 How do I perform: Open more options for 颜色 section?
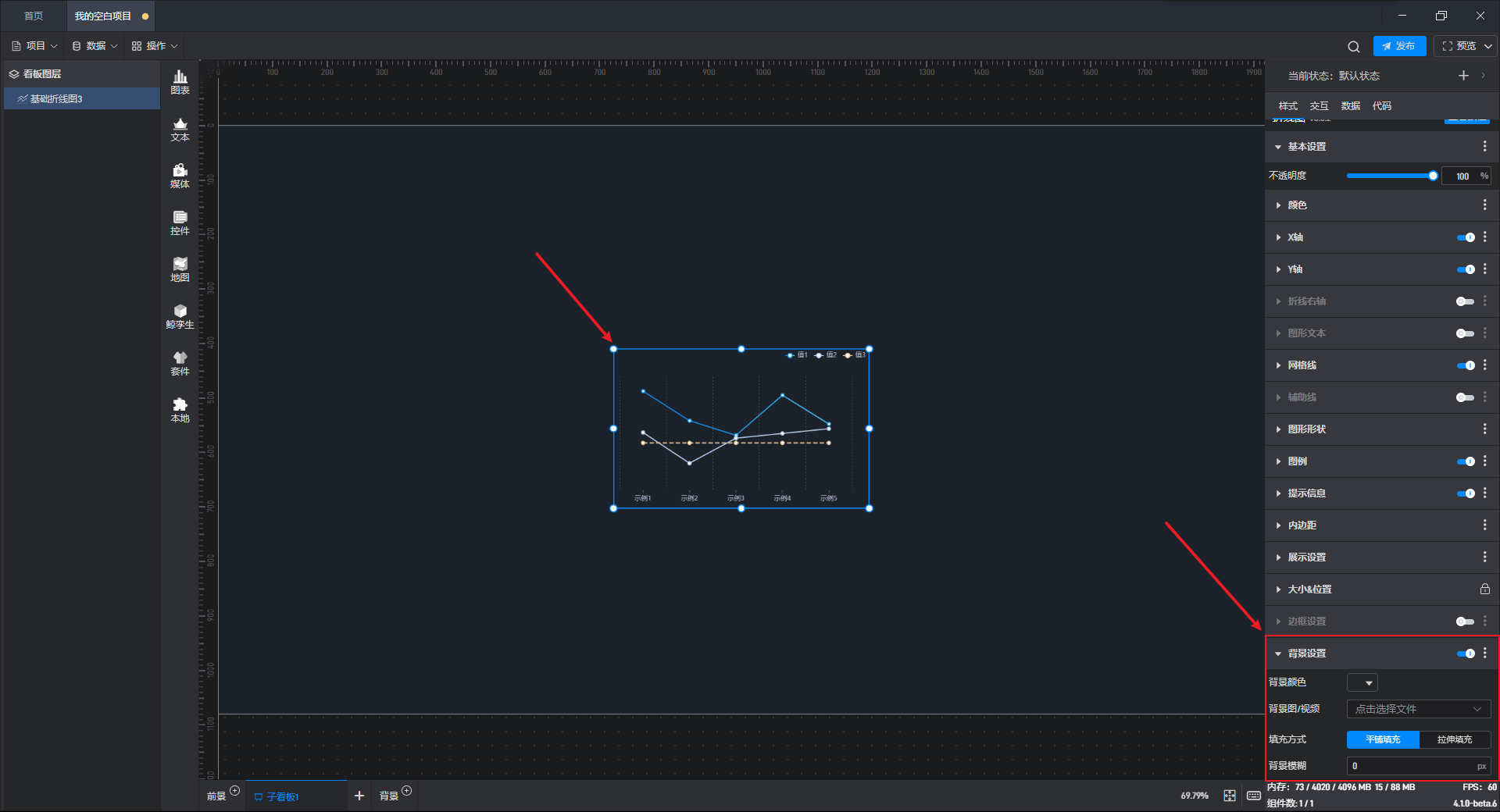pos(1484,205)
